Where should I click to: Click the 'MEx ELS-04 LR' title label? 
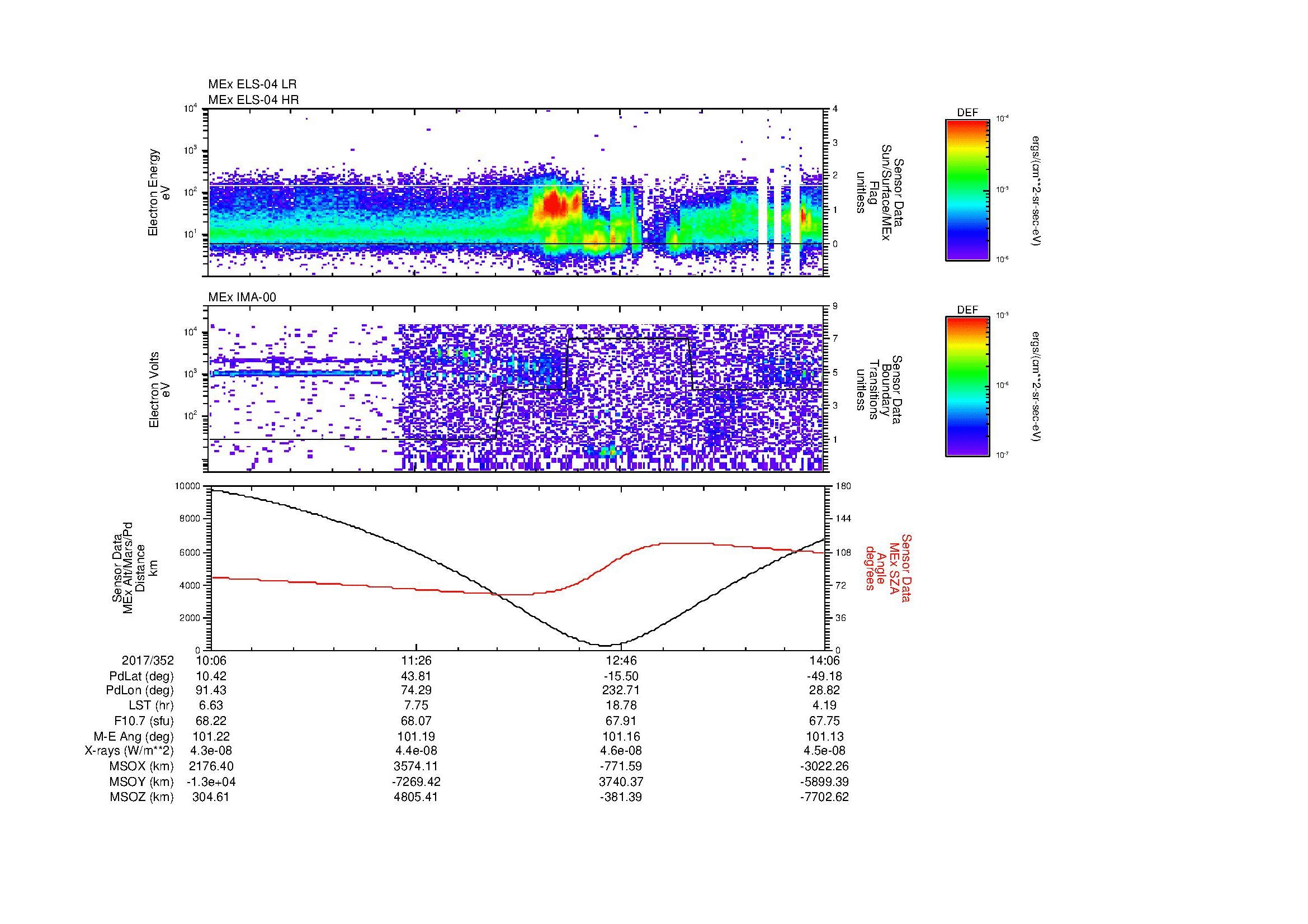click(252, 84)
